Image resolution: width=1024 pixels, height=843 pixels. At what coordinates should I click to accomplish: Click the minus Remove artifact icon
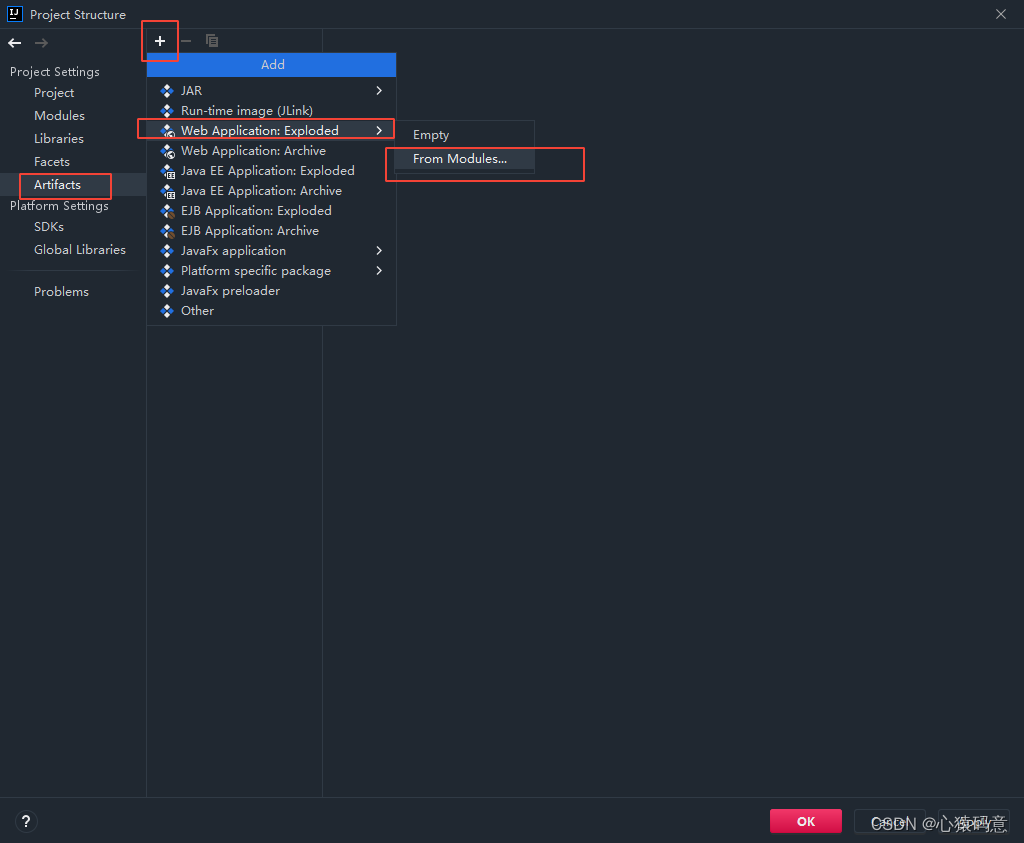point(186,41)
